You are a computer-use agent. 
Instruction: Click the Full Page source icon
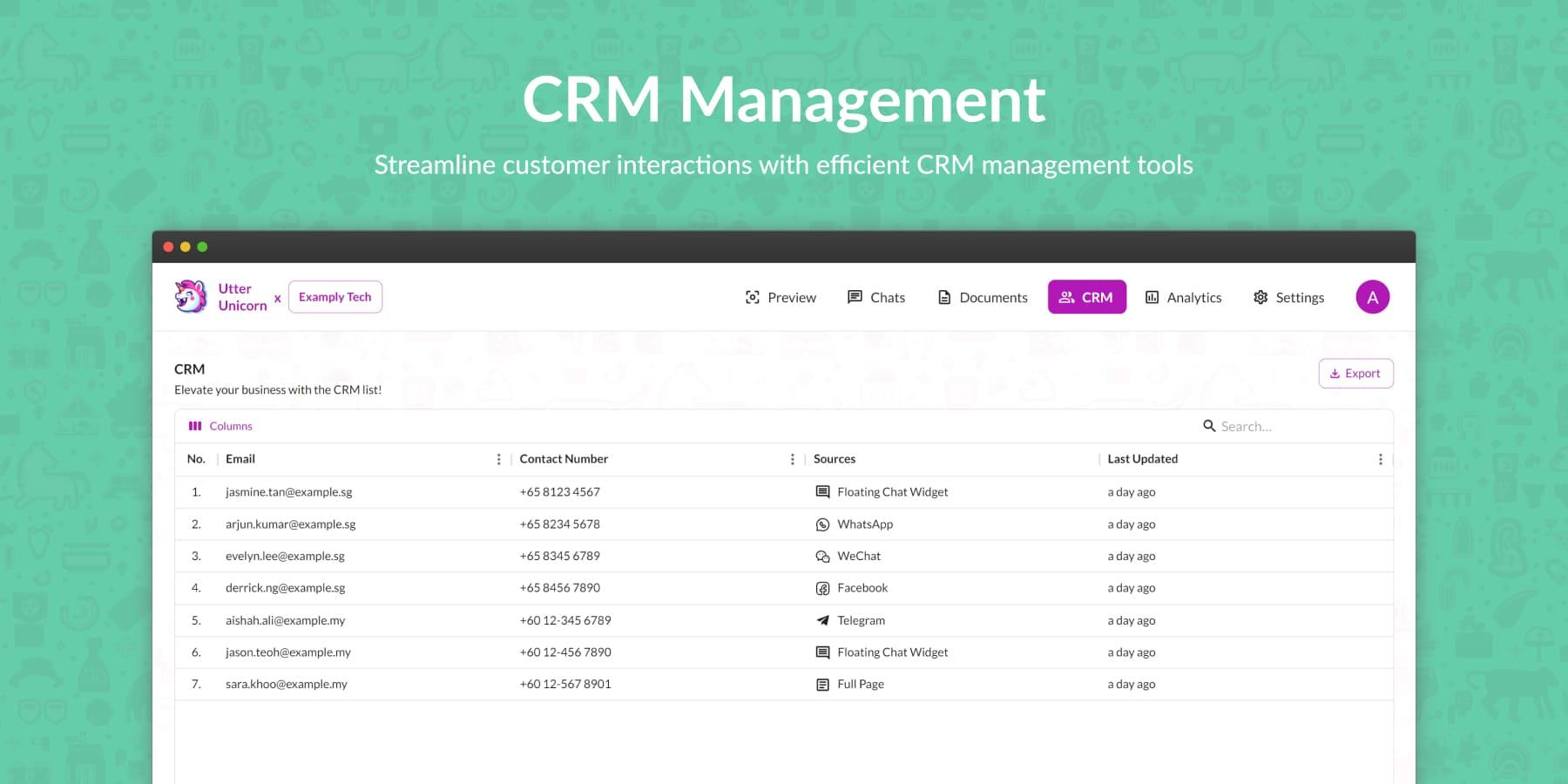pos(822,685)
